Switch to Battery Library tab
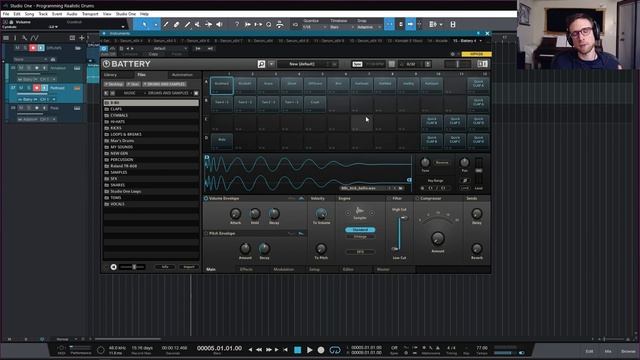The height and width of the screenshot is (360, 640). [x=111, y=75]
